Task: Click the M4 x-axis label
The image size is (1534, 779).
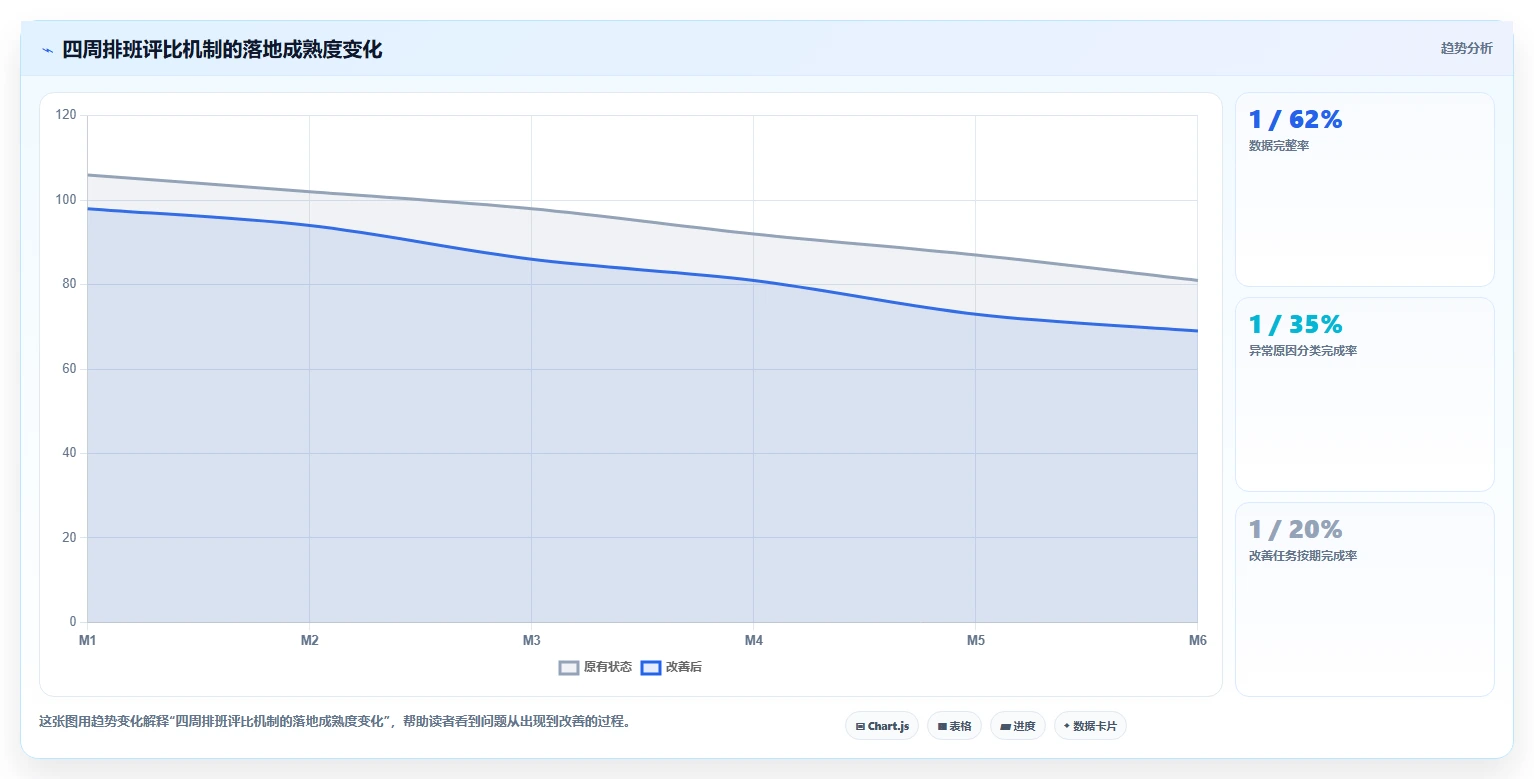Action: 753,641
